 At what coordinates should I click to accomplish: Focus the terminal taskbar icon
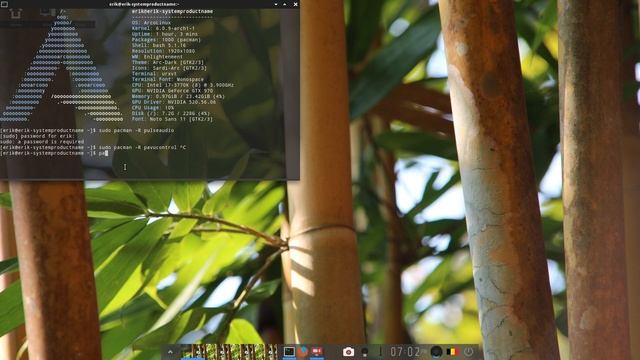click(289, 352)
